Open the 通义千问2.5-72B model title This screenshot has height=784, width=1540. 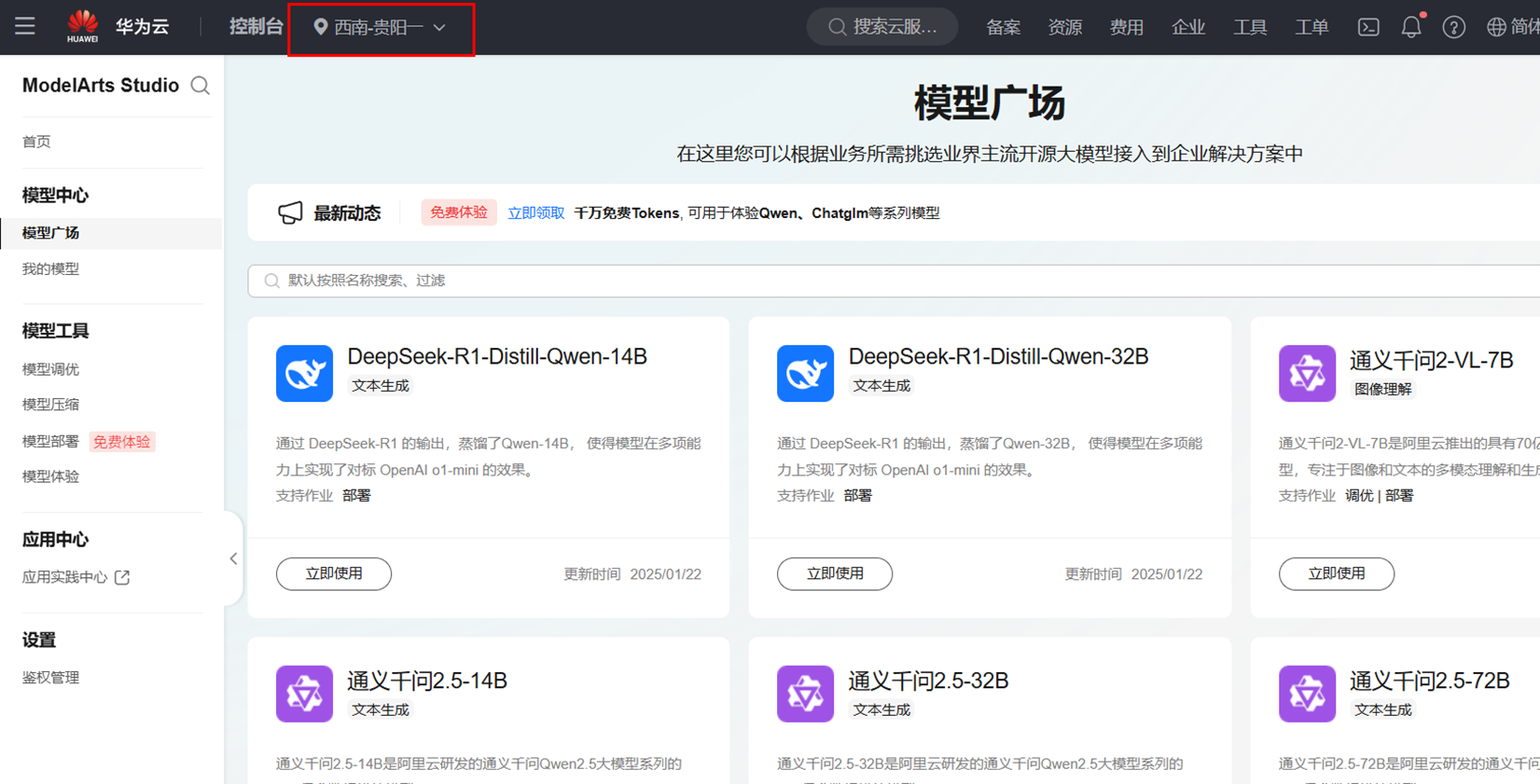(1429, 681)
